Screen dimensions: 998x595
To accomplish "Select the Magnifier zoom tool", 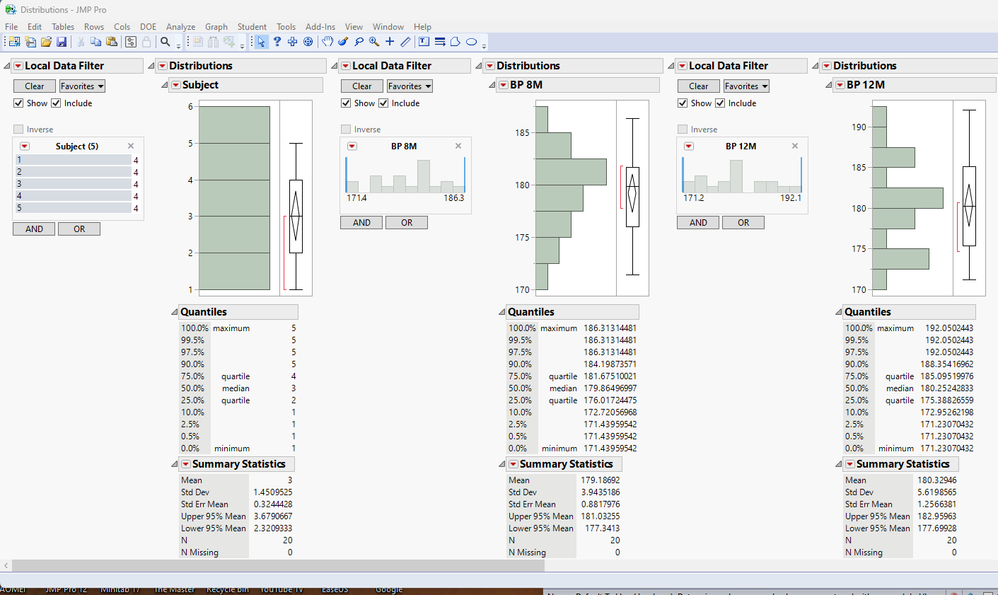I will [x=374, y=42].
